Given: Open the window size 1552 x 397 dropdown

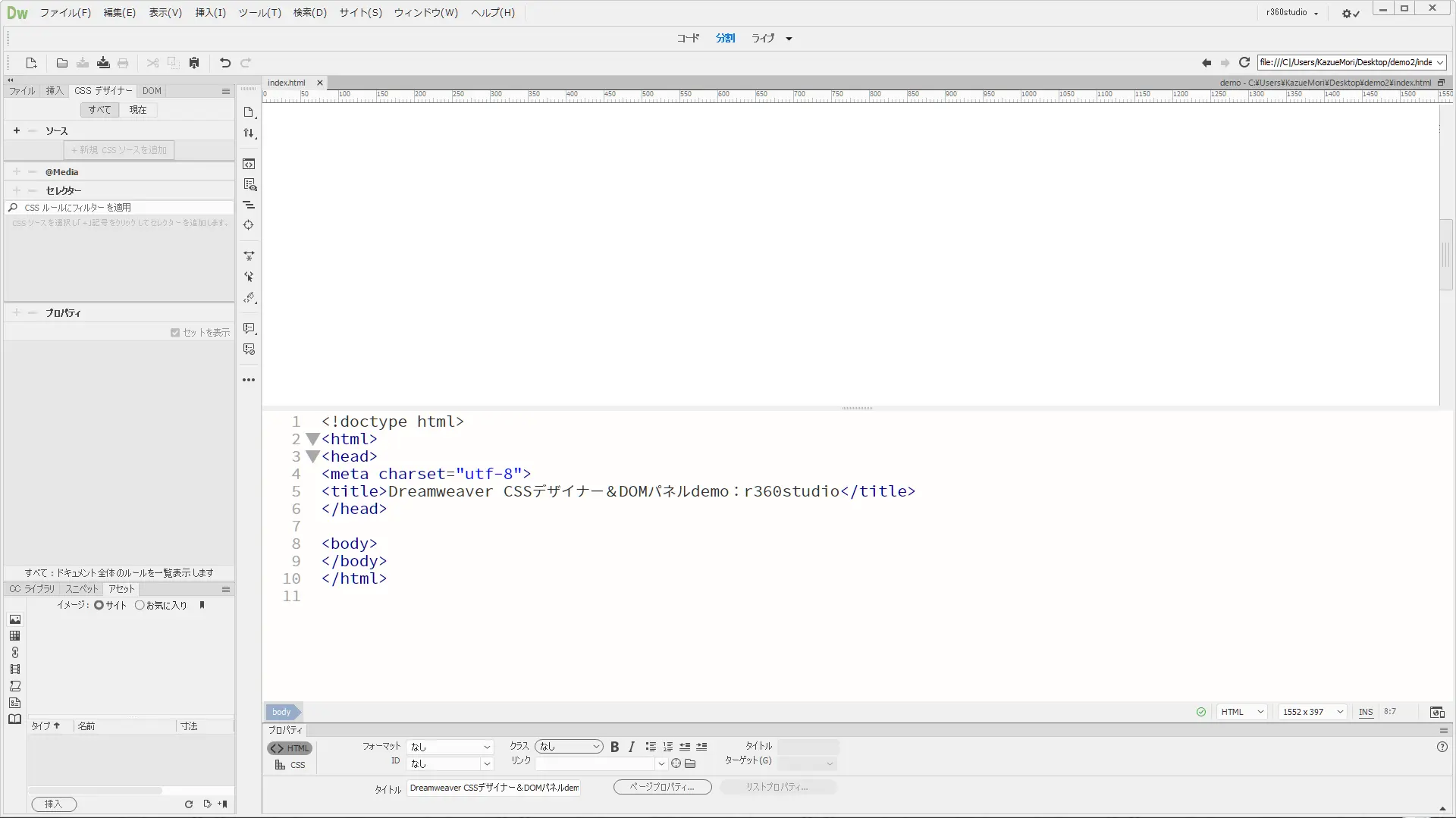Looking at the screenshot, I should (1313, 712).
